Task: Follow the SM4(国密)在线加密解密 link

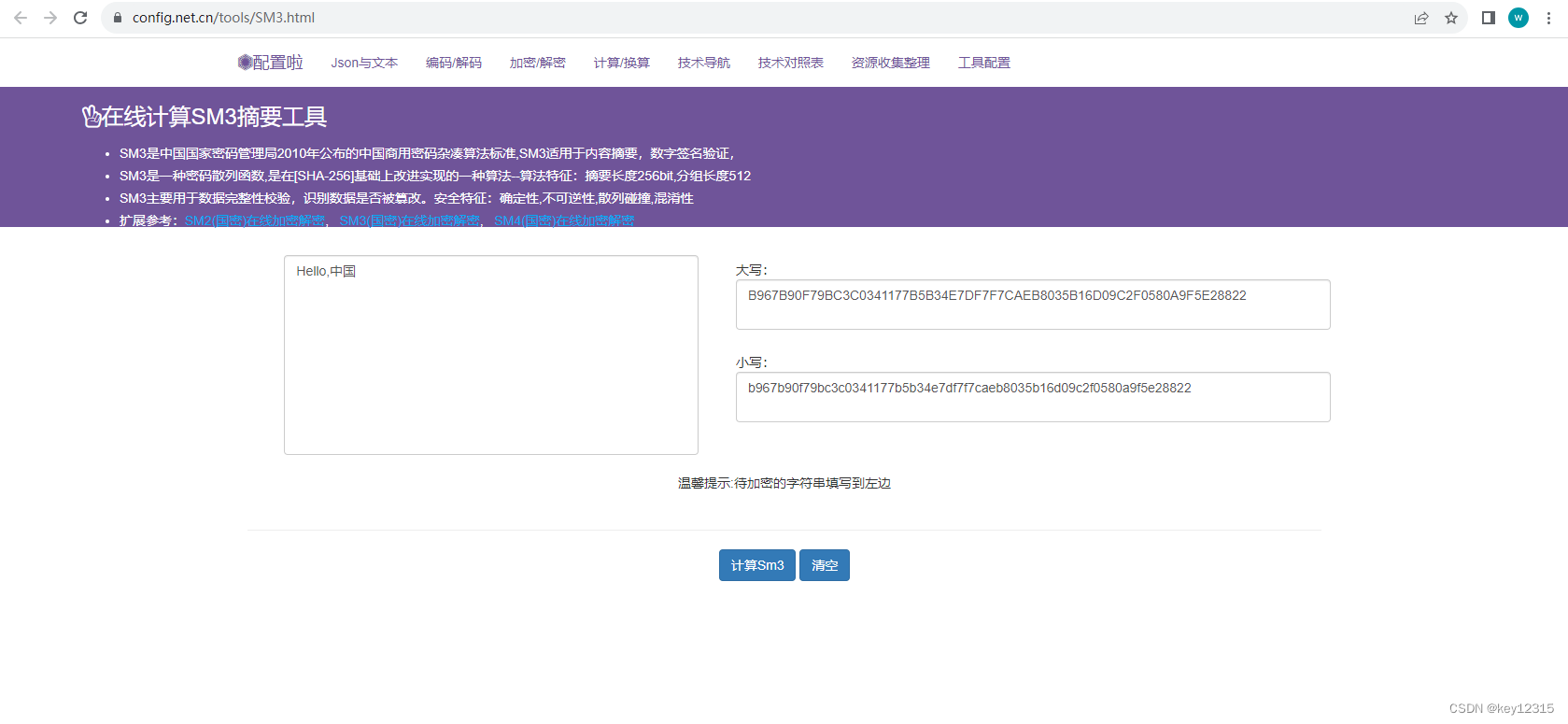Action: [x=564, y=220]
